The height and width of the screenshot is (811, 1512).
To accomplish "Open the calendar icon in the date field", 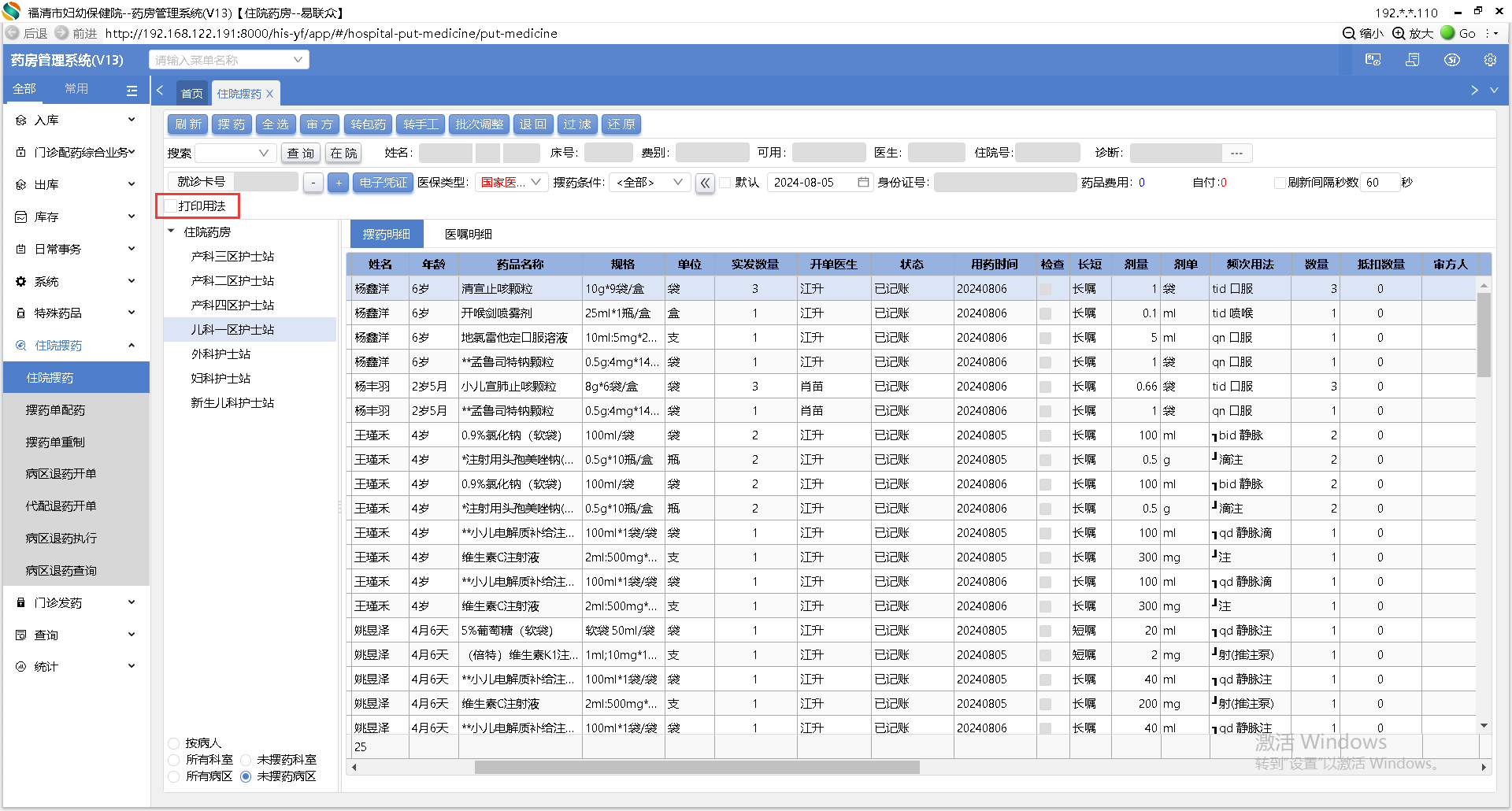I will (x=863, y=182).
